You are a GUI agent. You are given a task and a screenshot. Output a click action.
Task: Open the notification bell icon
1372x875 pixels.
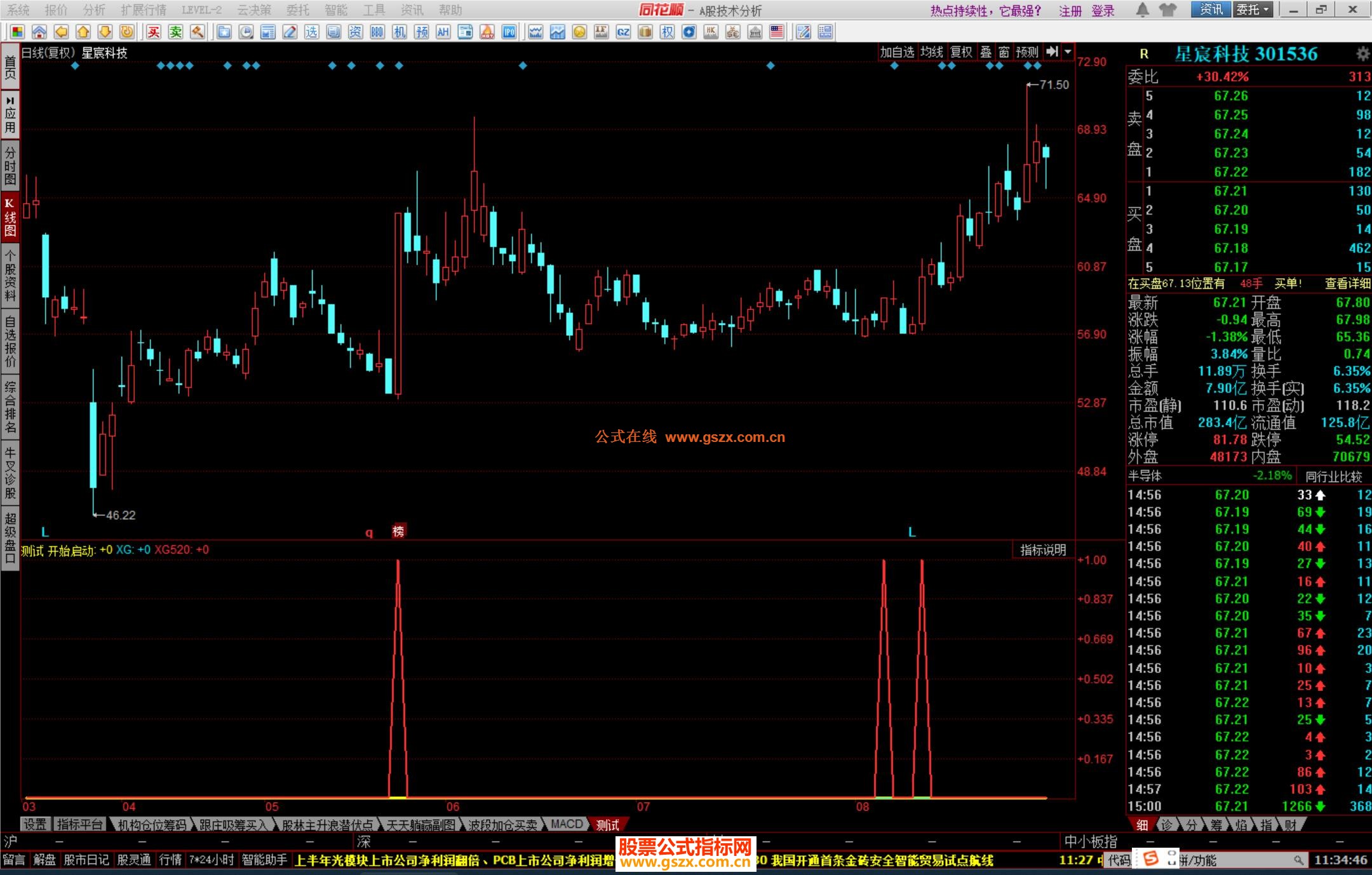point(1142,10)
